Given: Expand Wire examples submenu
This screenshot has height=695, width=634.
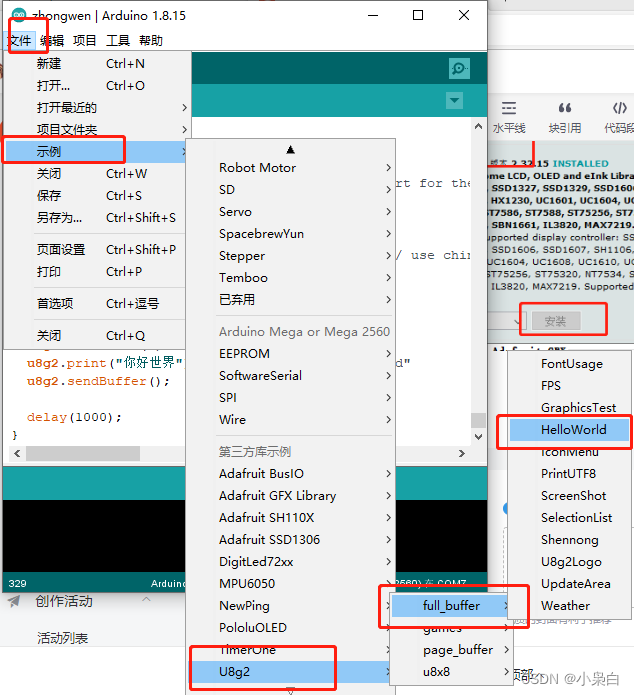Looking at the screenshot, I should pos(290,419).
